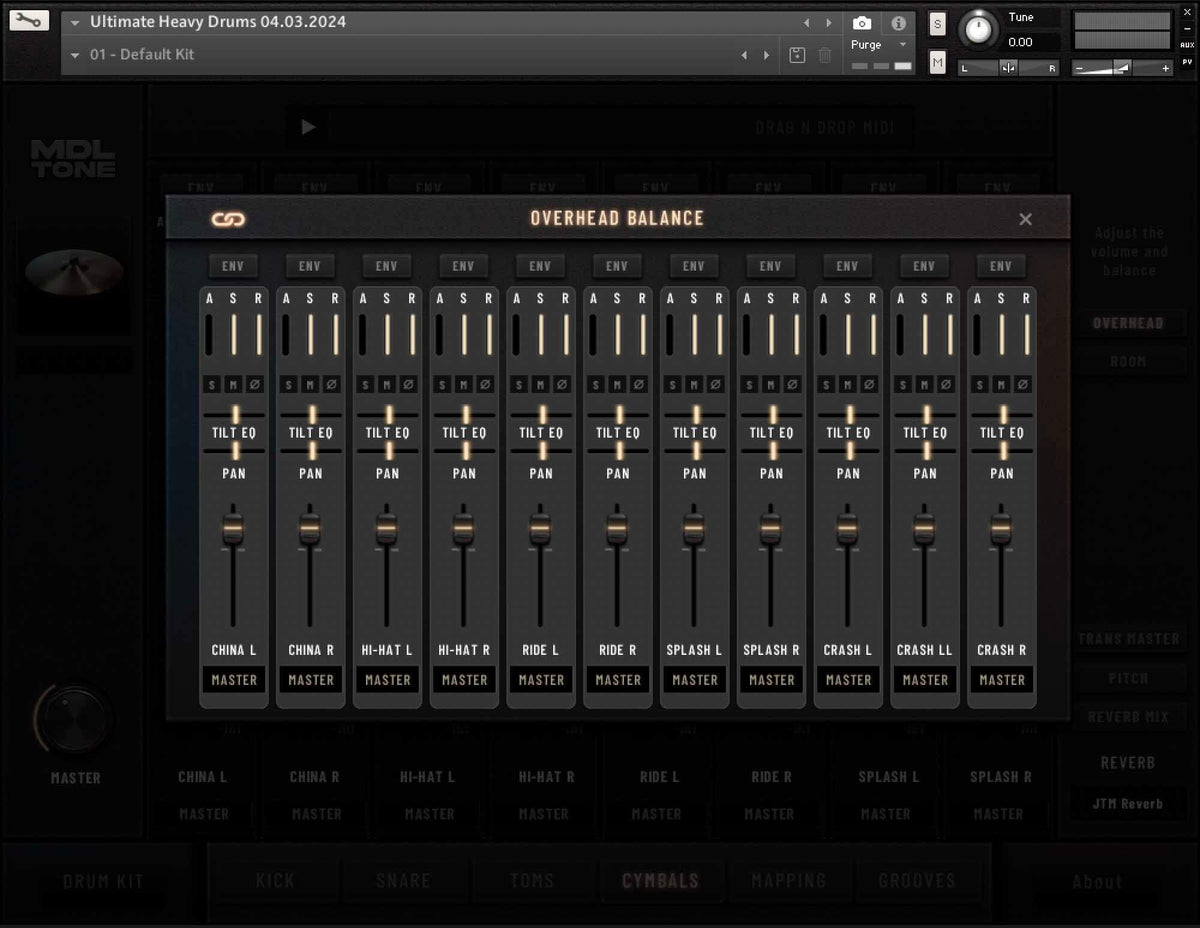The image size is (1200, 928).
Task: Click the ROOM button on the right panel
Action: click(1128, 362)
